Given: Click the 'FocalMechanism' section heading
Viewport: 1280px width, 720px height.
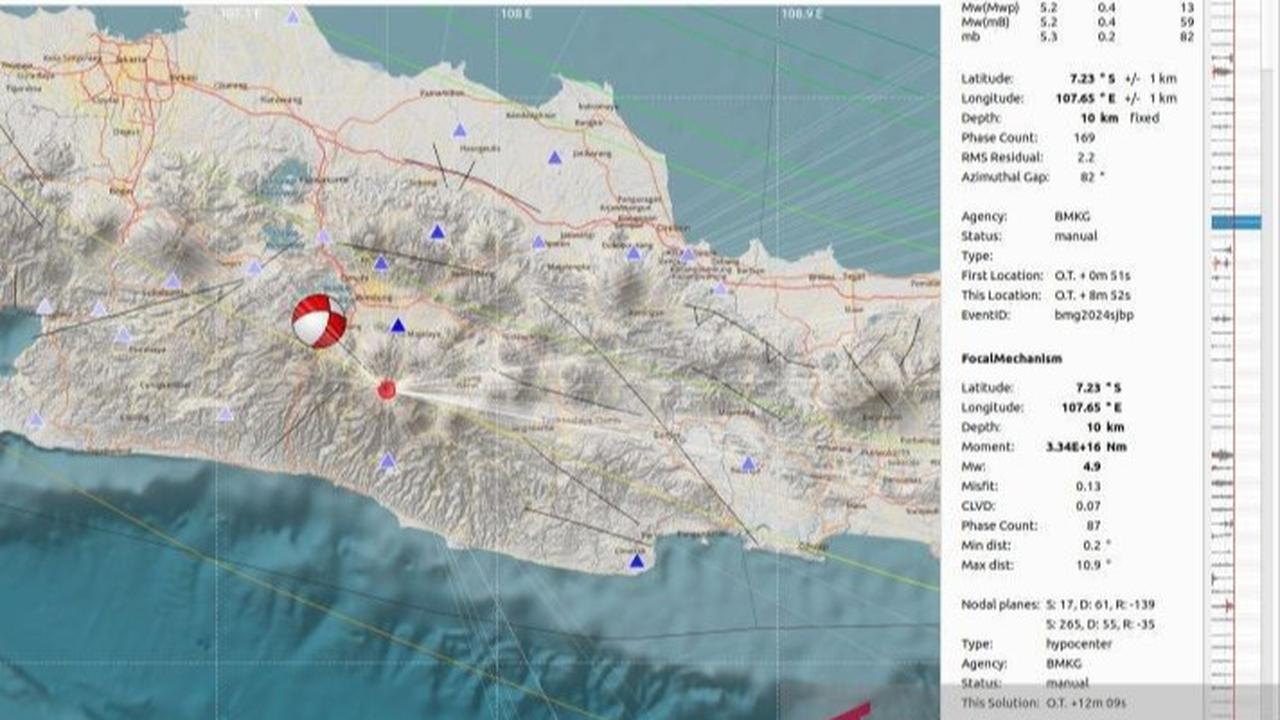Looking at the screenshot, I should coord(1011,358).
